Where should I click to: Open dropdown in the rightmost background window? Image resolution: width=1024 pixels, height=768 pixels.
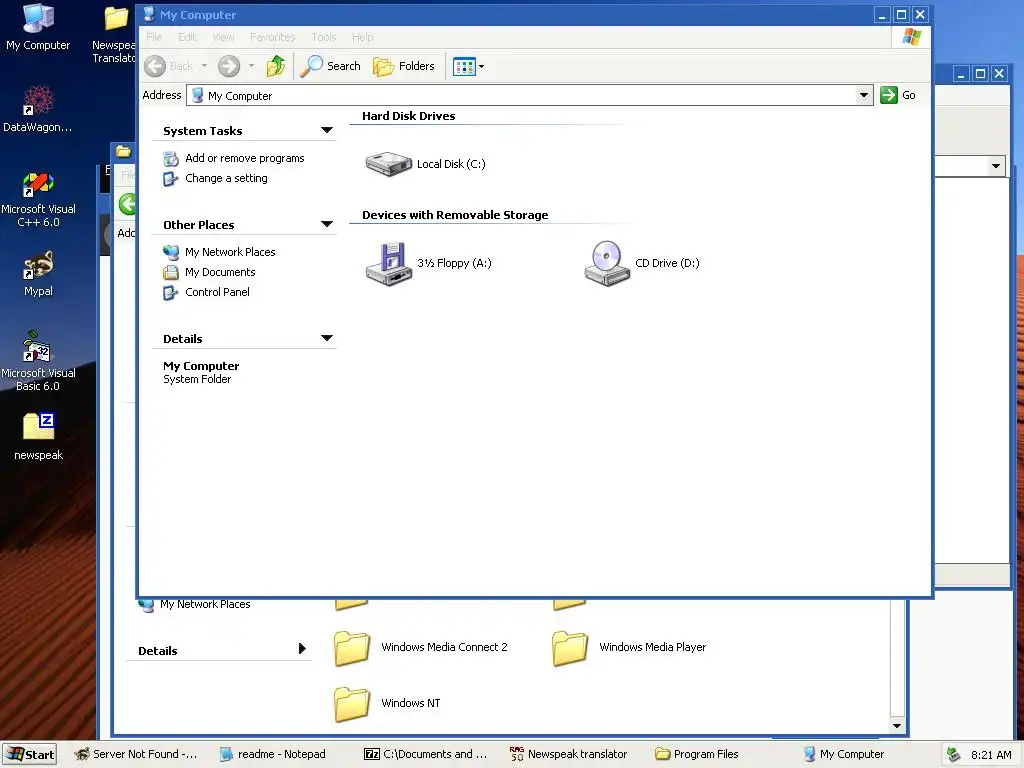[x=995, y=166]
